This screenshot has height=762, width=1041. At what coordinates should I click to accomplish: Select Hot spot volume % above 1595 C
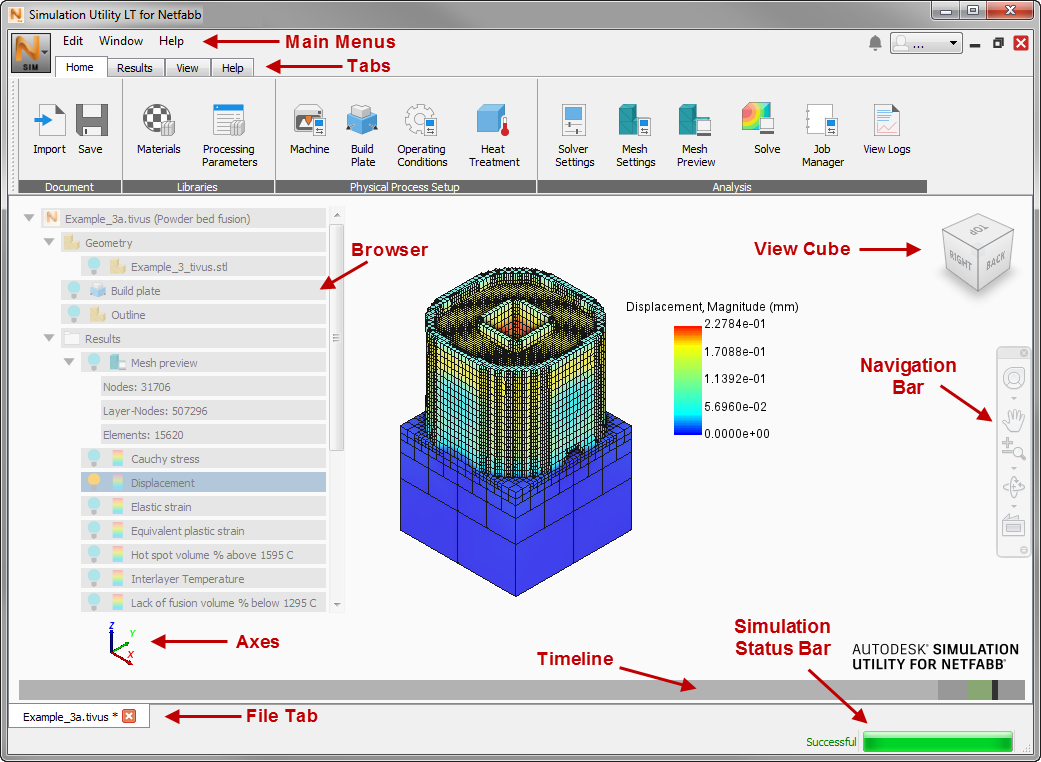click(203, 554)
